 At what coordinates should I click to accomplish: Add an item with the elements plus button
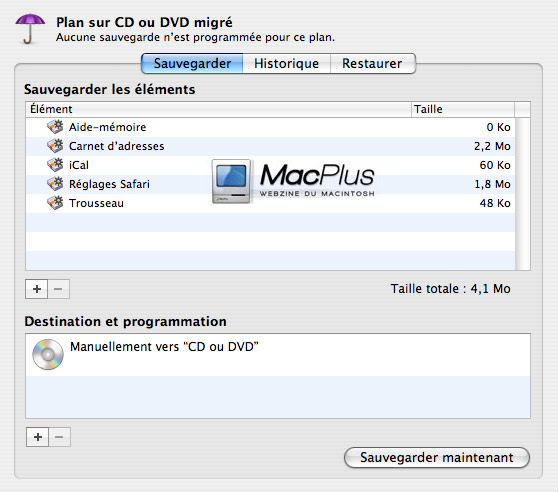37,289
